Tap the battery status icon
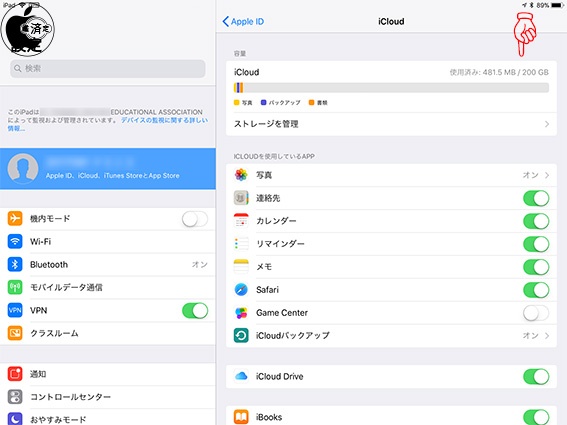 pos(557,5)
